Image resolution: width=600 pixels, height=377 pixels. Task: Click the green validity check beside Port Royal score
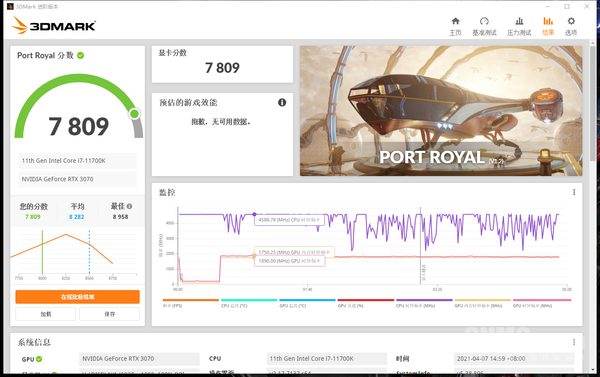[x=80, y=55]
